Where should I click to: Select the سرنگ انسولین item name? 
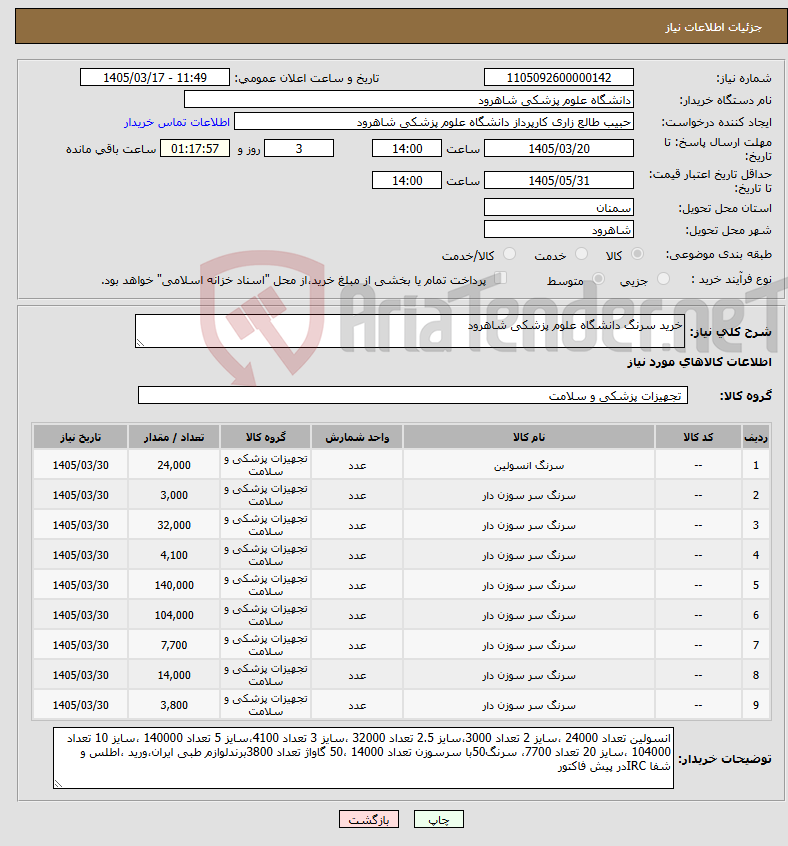pos(529,465)
